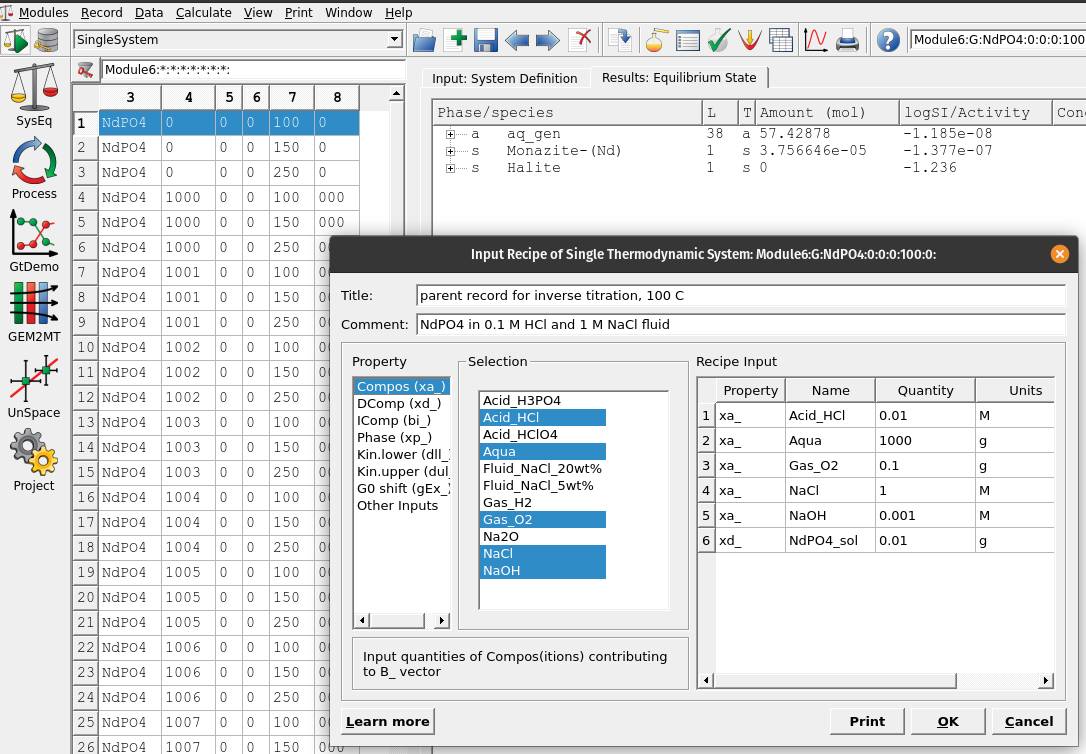Click the table grid toolbar icon
This screenshot has width=1086, height=754.
coord(781,40)
